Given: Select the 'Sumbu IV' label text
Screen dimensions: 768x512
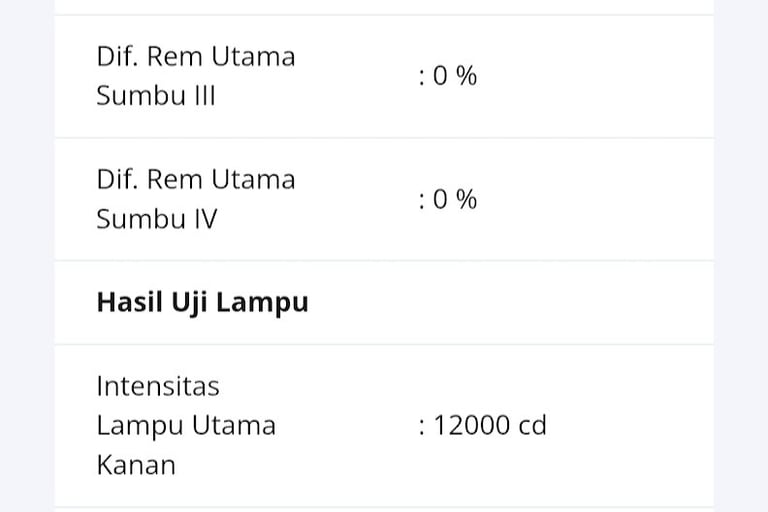Looking at the screenshot, I should coord(156,219).
